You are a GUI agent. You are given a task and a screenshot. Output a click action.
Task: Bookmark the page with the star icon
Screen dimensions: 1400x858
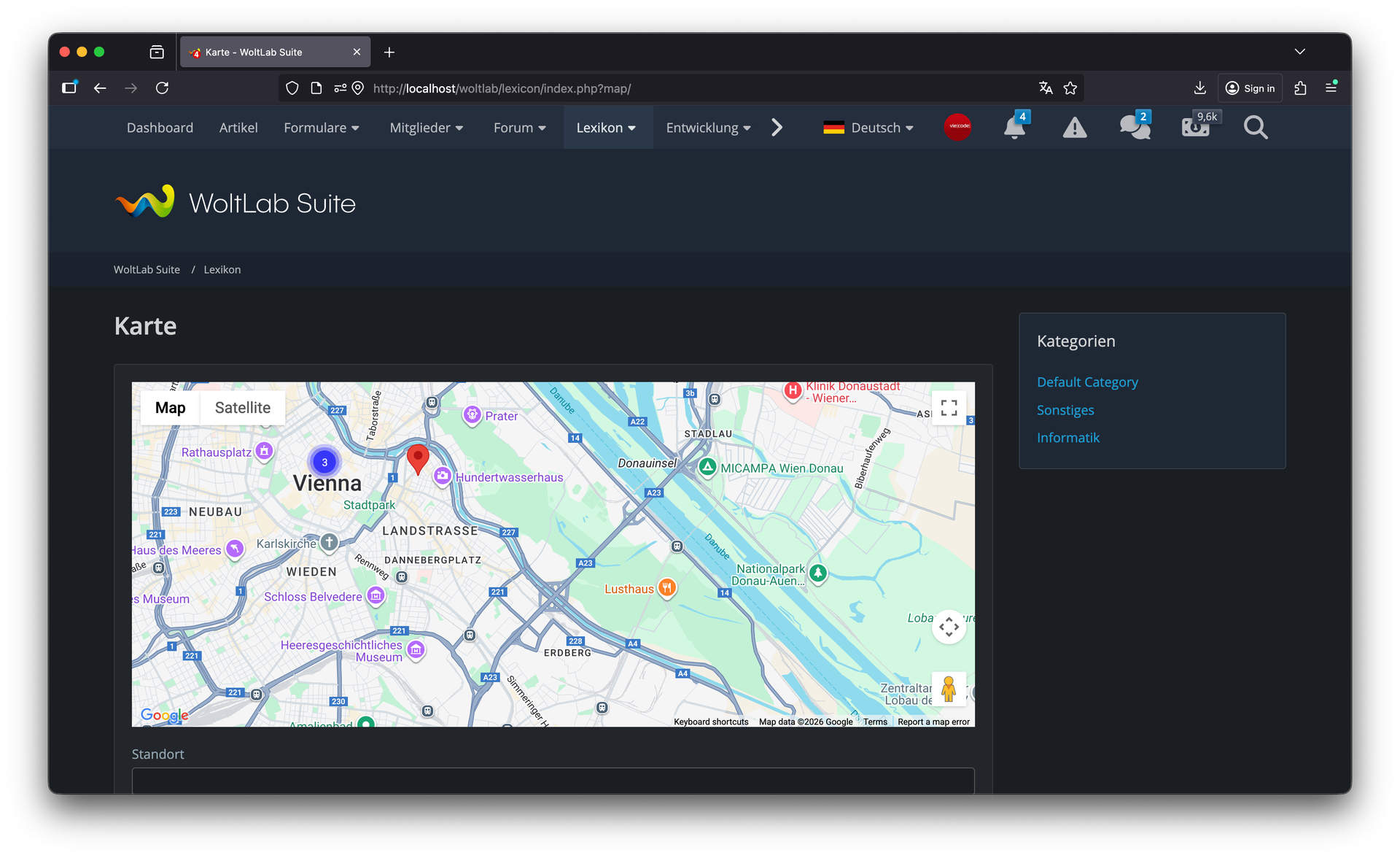pyautogui.click(x=1070, y=88)
